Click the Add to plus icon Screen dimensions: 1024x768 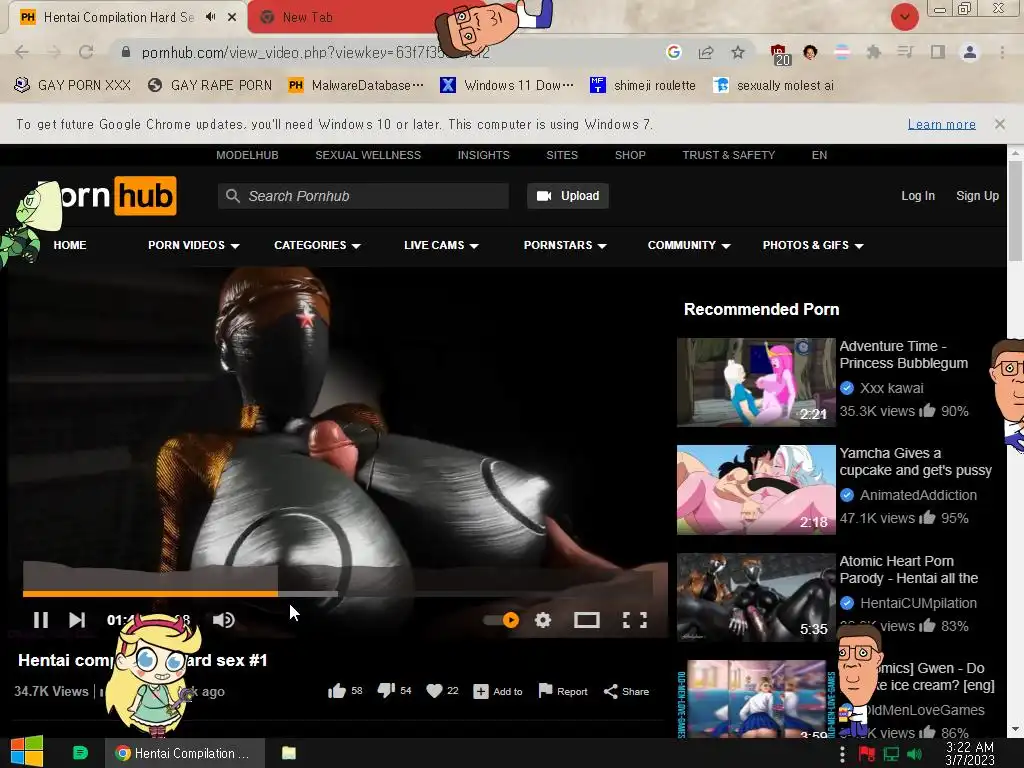click(x=481, y=691)
